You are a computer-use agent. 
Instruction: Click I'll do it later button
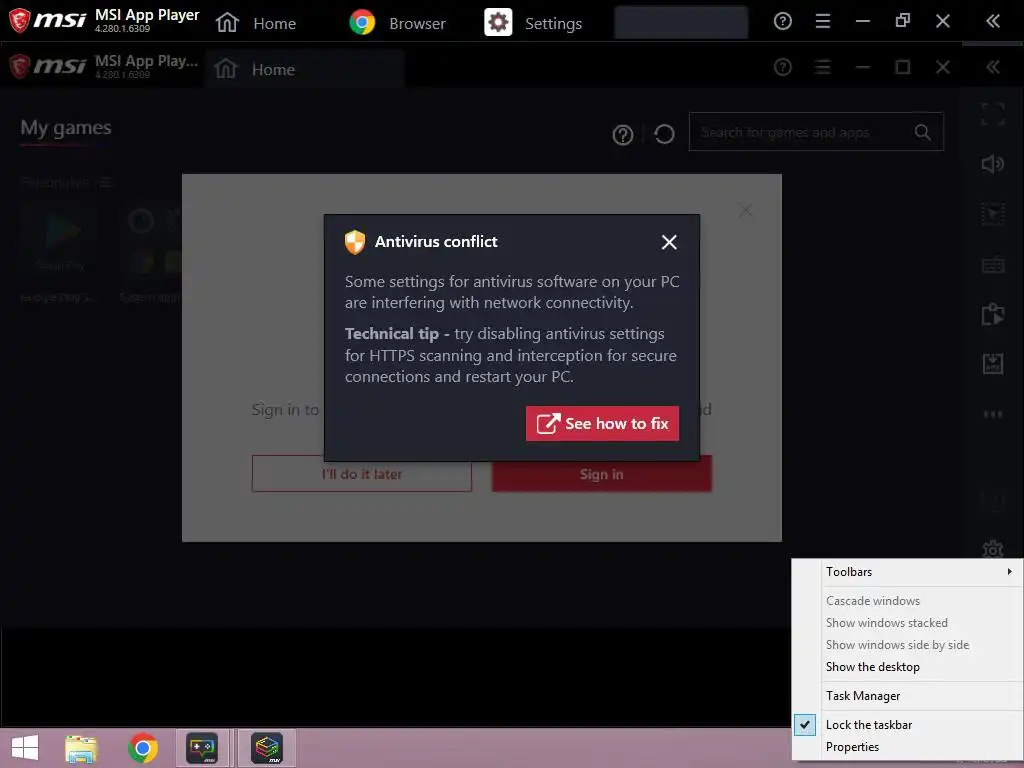[x=362, y=473]
